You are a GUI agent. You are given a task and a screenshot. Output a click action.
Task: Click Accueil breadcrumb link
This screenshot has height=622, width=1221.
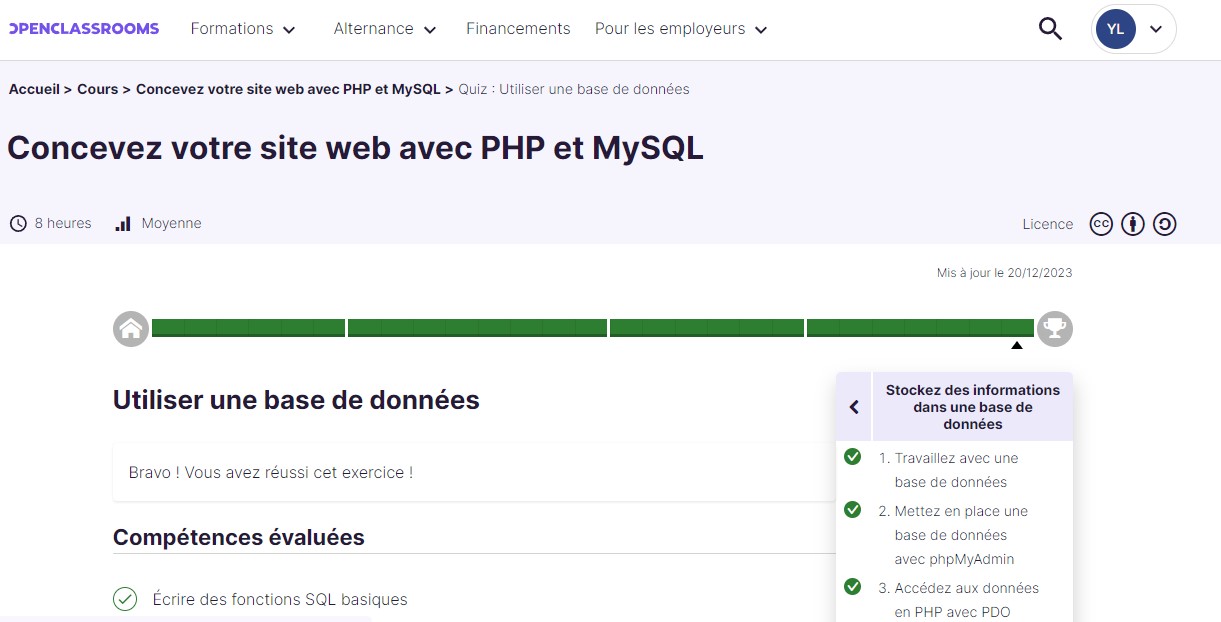pyautogui.click(x=34, y=89)
